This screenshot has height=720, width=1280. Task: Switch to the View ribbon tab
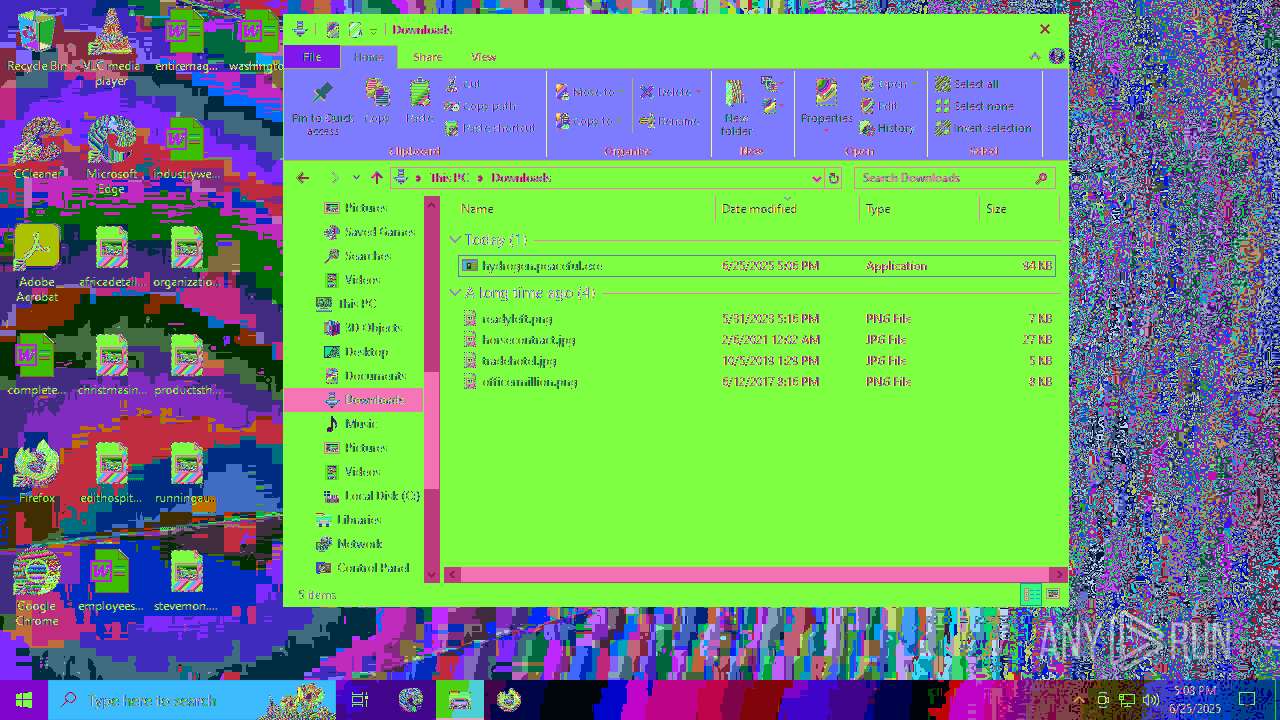[x=483, y=57]
